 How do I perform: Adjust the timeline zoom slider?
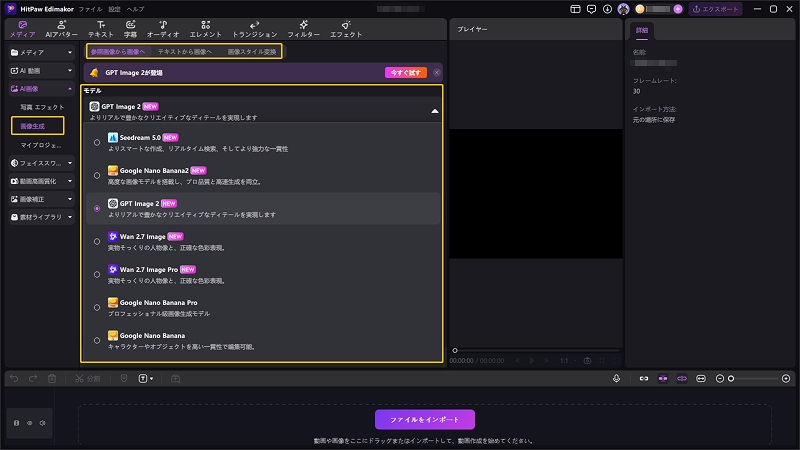754,379
